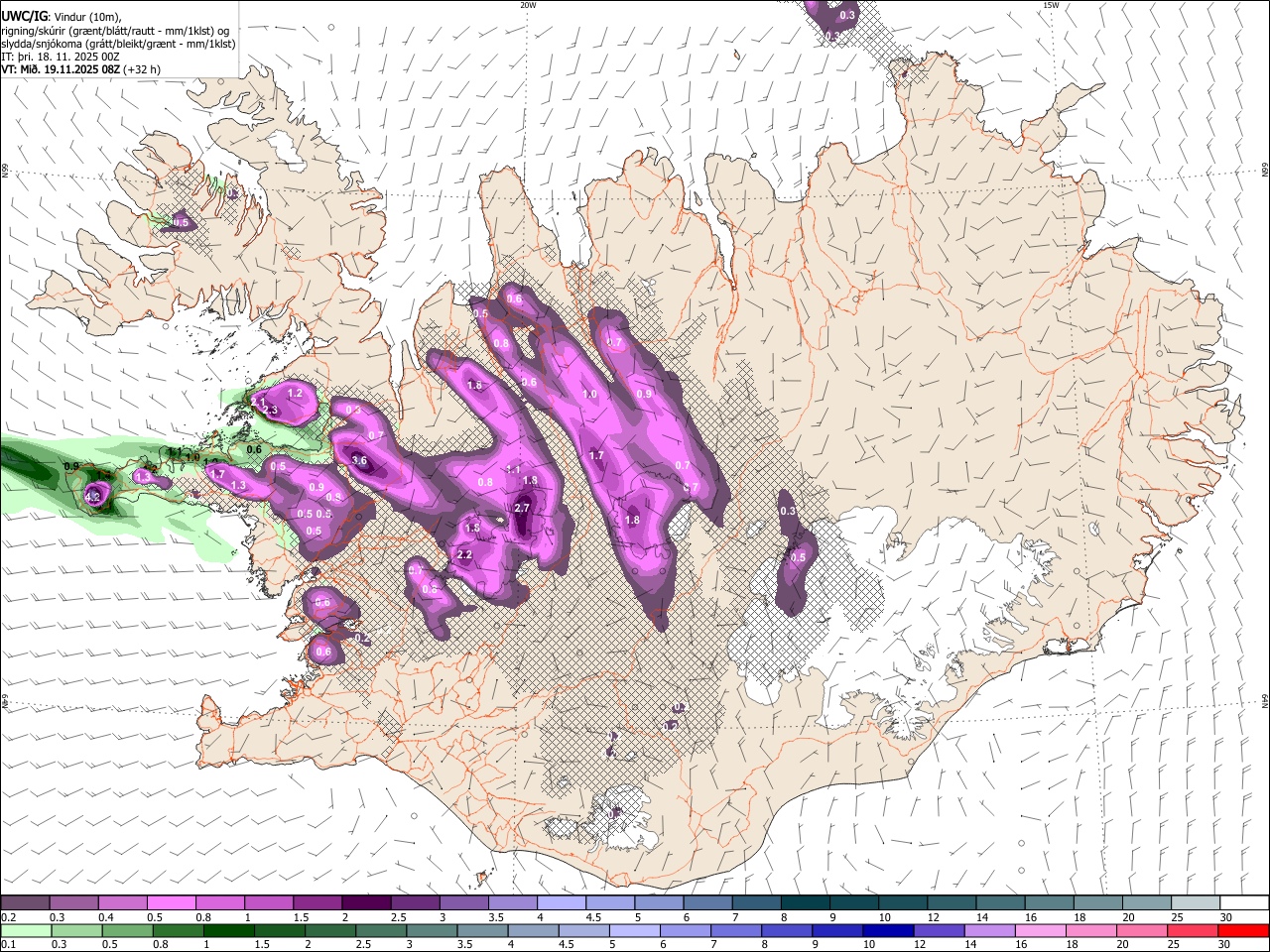Click the 0.2 label in the top legend row
The image size is (1270, 952).
(8, 917)
